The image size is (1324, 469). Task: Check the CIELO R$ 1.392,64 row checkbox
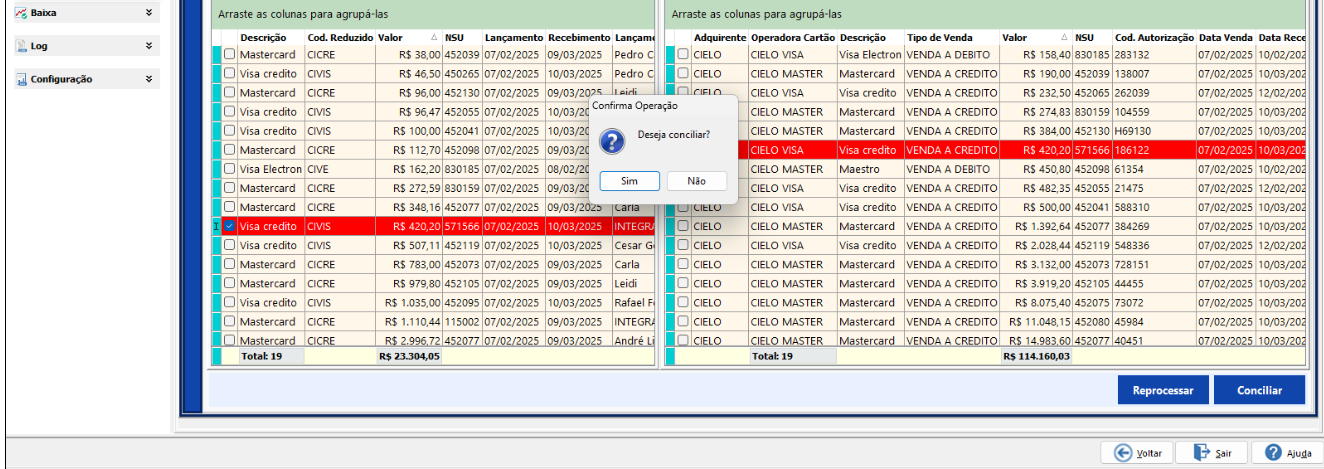[683, 227]
